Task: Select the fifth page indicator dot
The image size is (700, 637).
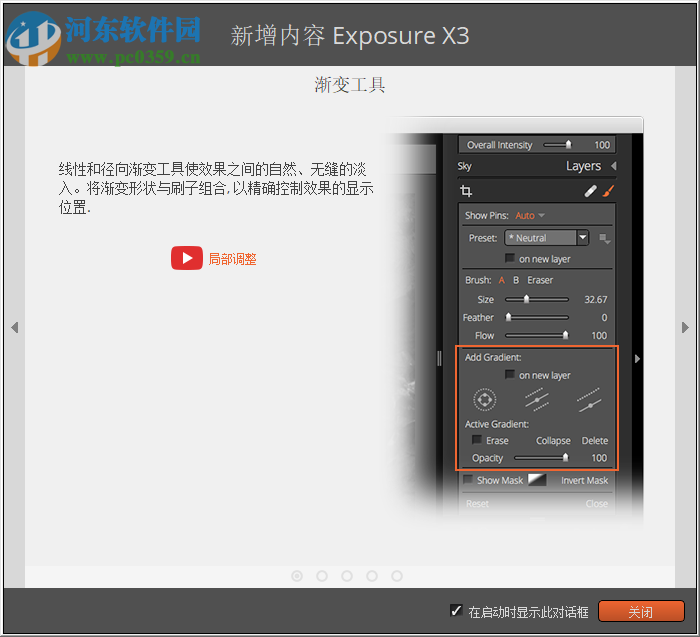Action: [397, 576]
